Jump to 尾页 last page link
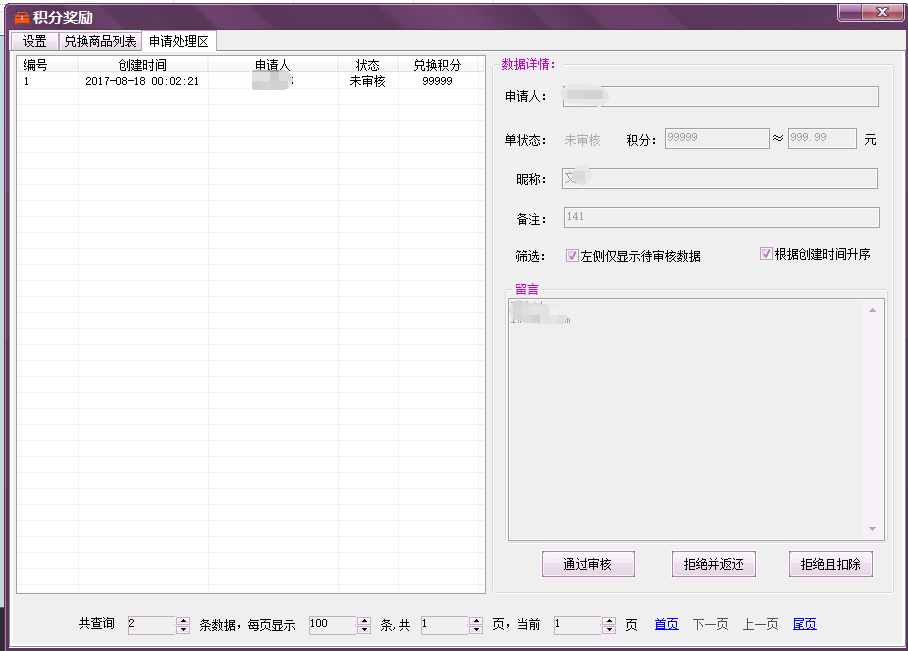The height and width of the screenshot is (651, 908). (x=804, y=624)
